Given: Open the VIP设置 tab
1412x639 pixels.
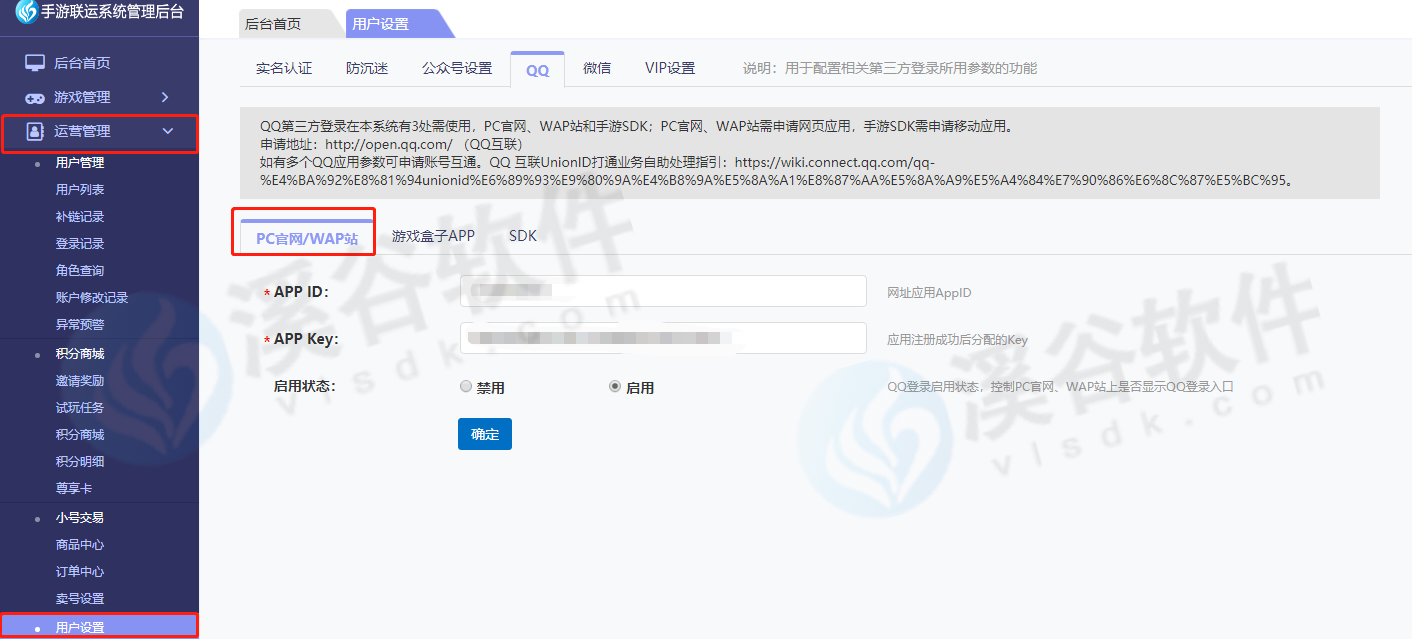Looking at the screenshot, I should click(x=670, y=68).
